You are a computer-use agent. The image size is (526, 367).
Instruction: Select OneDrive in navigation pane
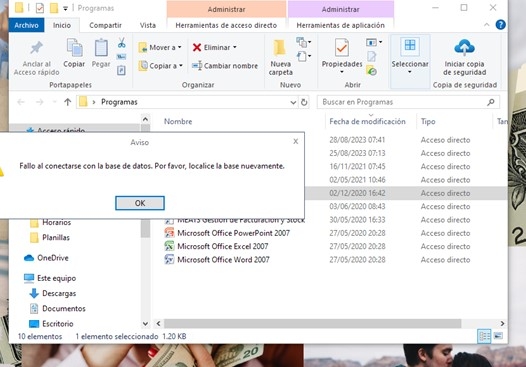pyautogui.click(x=53, y=258)
